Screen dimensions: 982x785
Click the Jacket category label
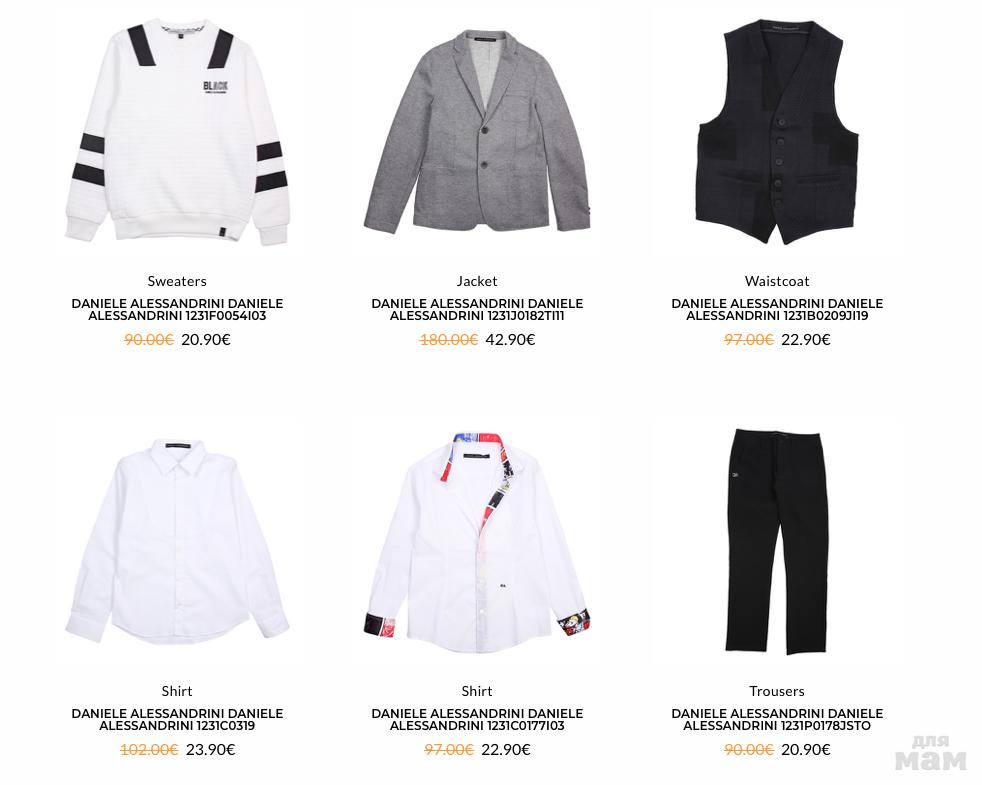tap(477, 281)
